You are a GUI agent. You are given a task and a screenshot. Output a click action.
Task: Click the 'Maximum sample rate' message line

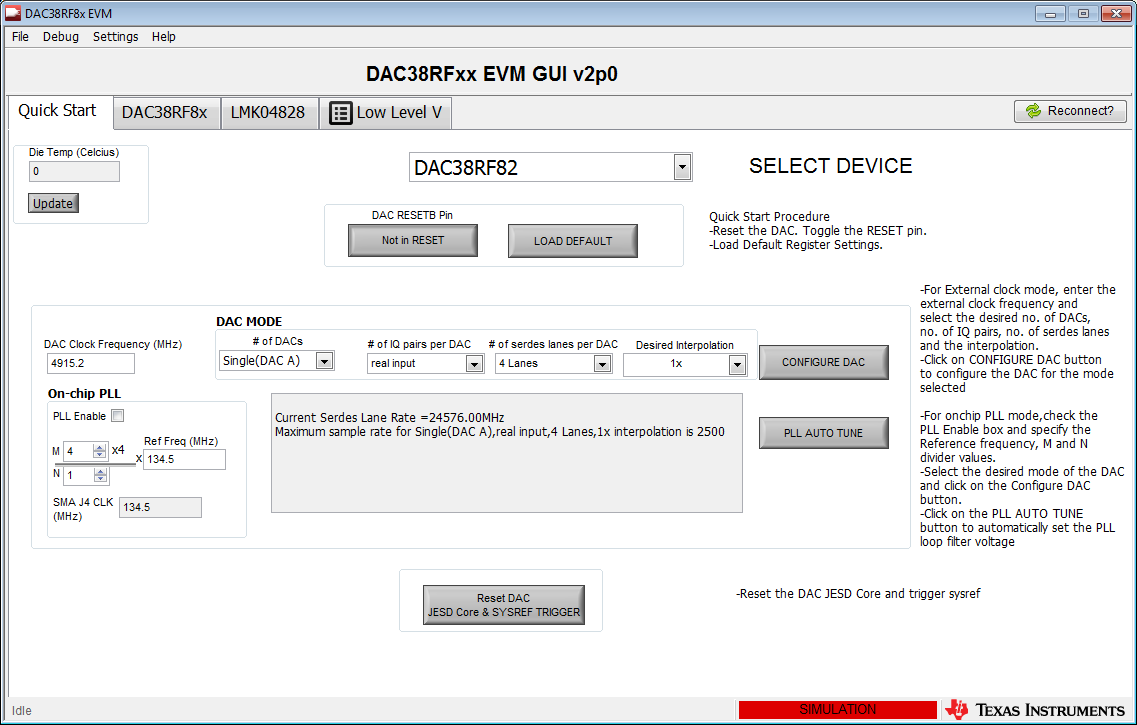[x=500, y=431]
